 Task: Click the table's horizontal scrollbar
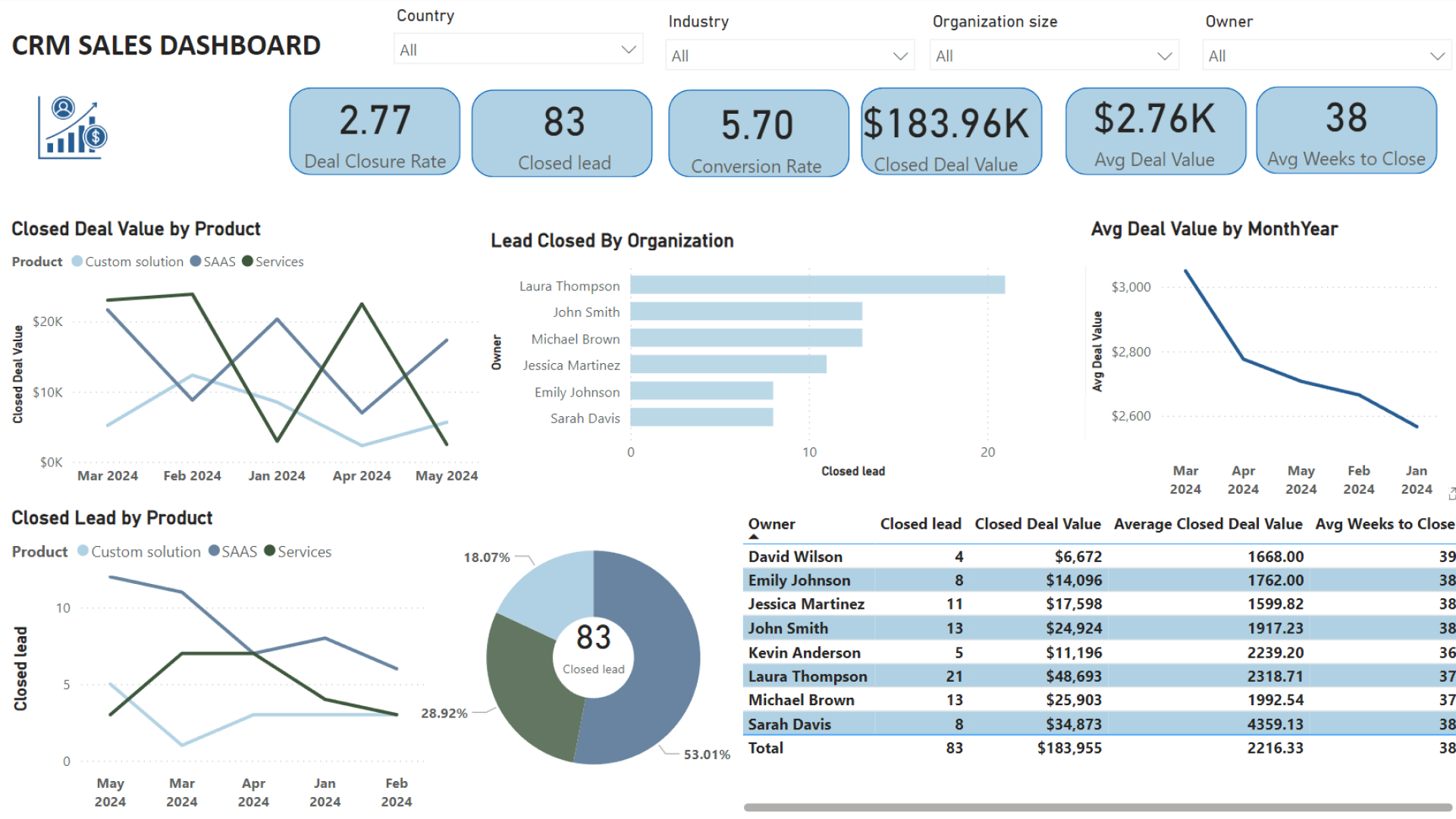[x=1098, y=808]
